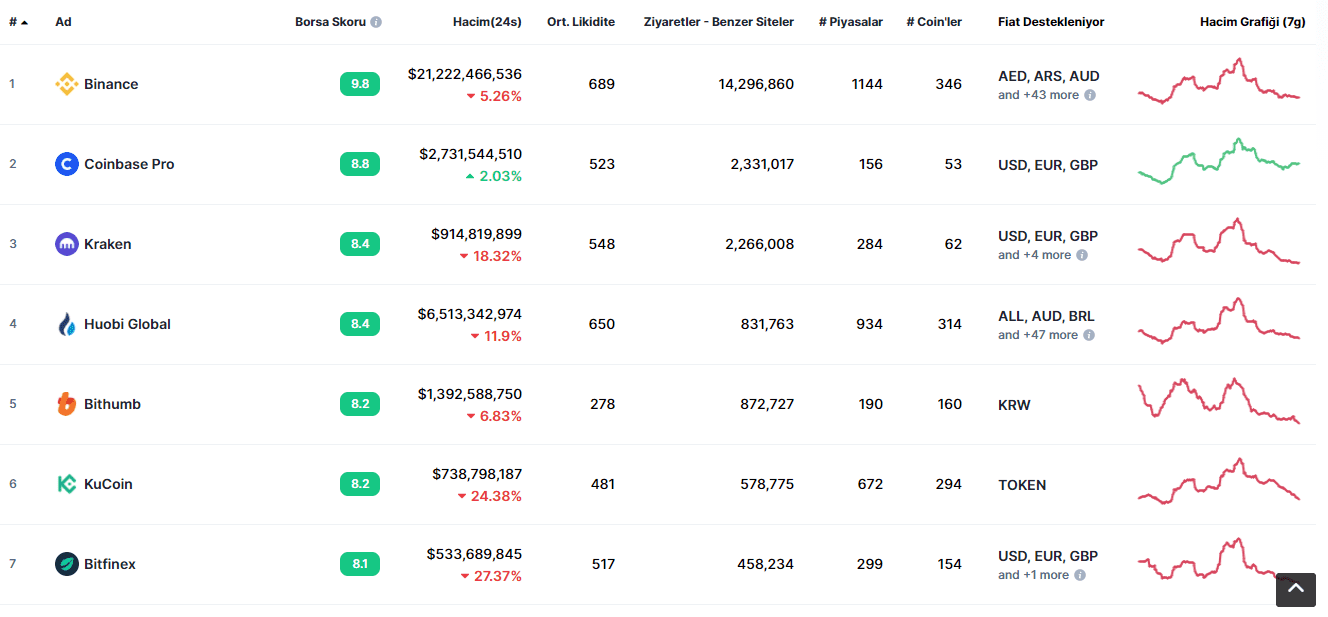Click the Hacim Grafiği (7g) header
The width and height of the screenshot is (1328, 617).
(1253, 22)
